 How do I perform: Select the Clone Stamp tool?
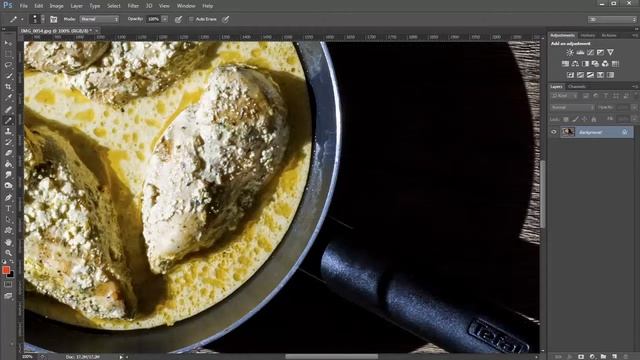click(x=8, y=131)
